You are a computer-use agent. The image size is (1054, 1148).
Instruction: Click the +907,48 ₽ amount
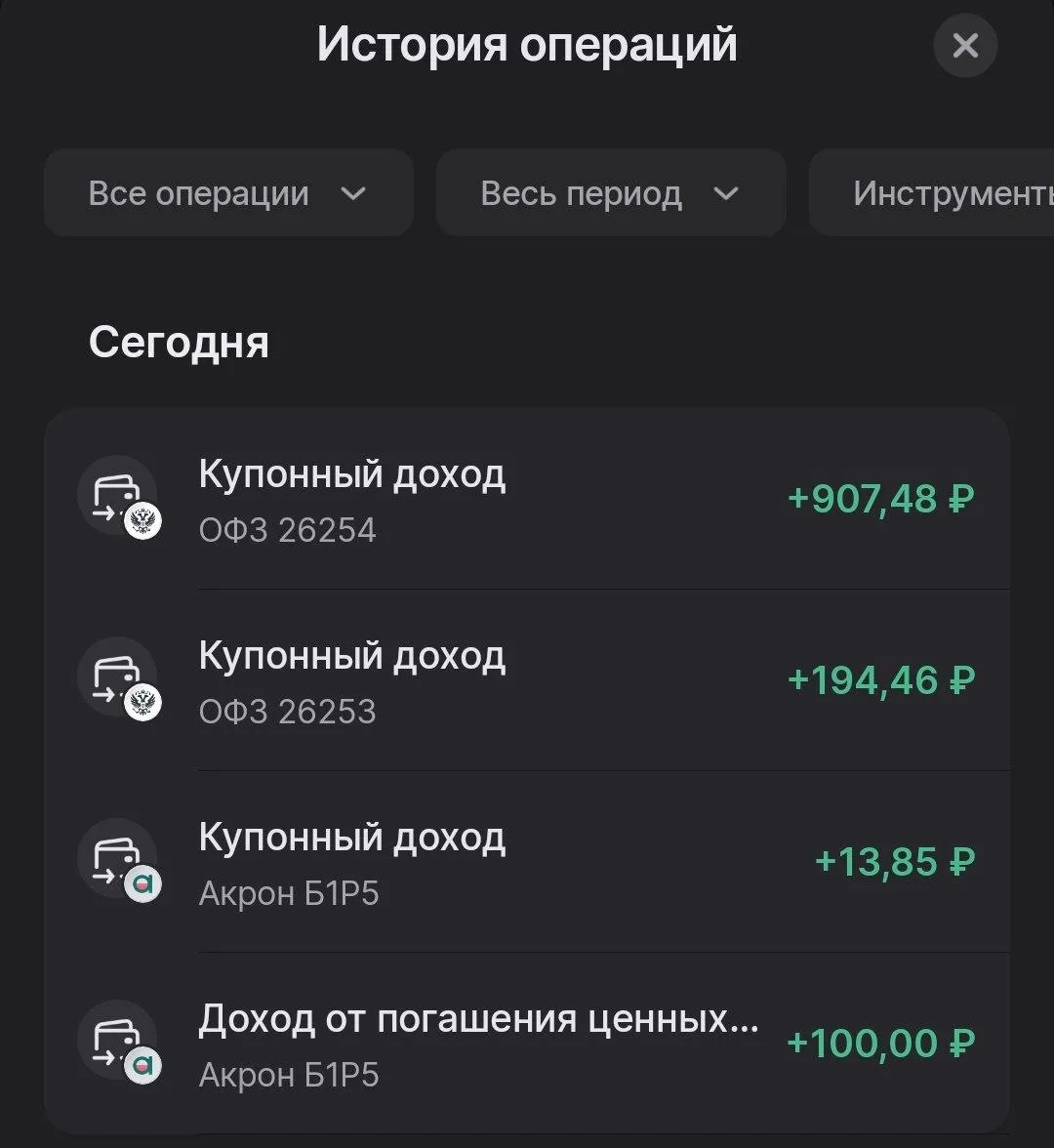[x=880, y=499]
